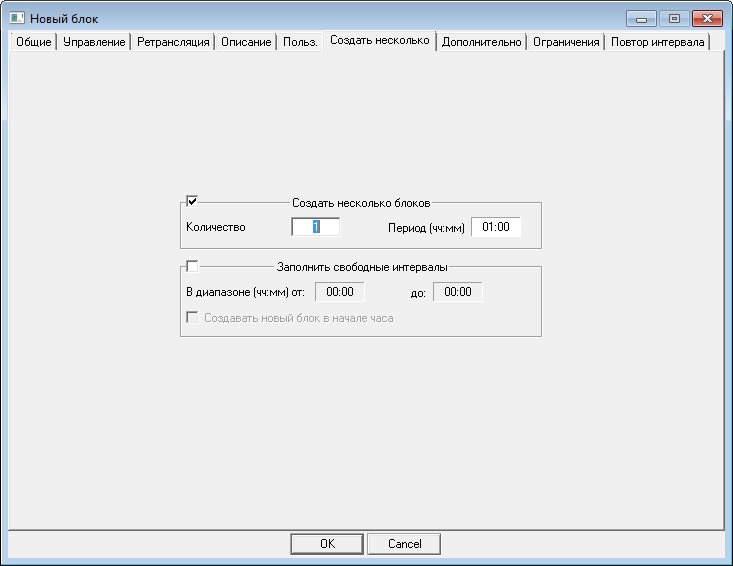Go to the Повтор интервала tab
This screenshot has height=566, width=733.
[658, 42]
